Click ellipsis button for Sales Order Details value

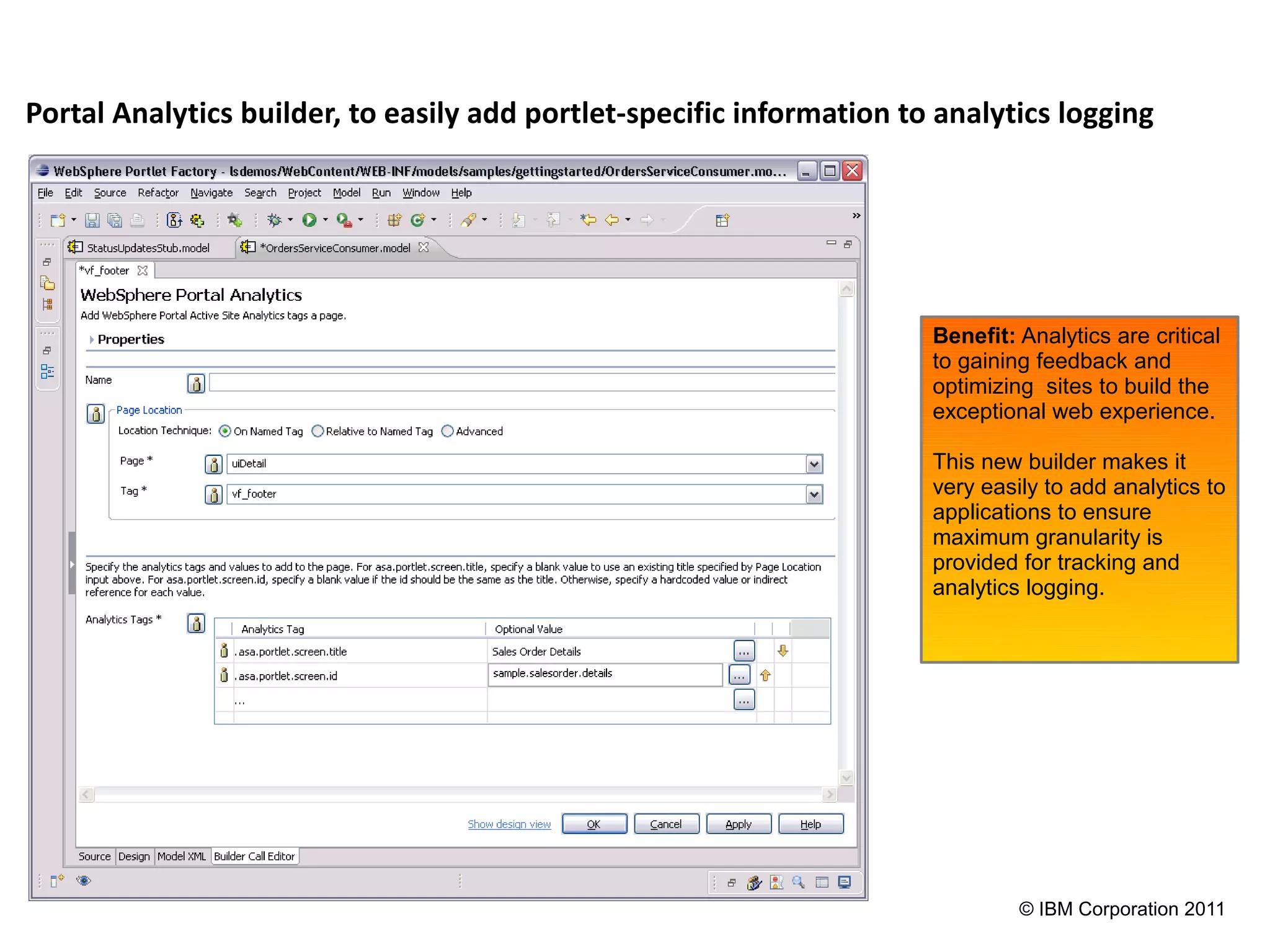744,651
